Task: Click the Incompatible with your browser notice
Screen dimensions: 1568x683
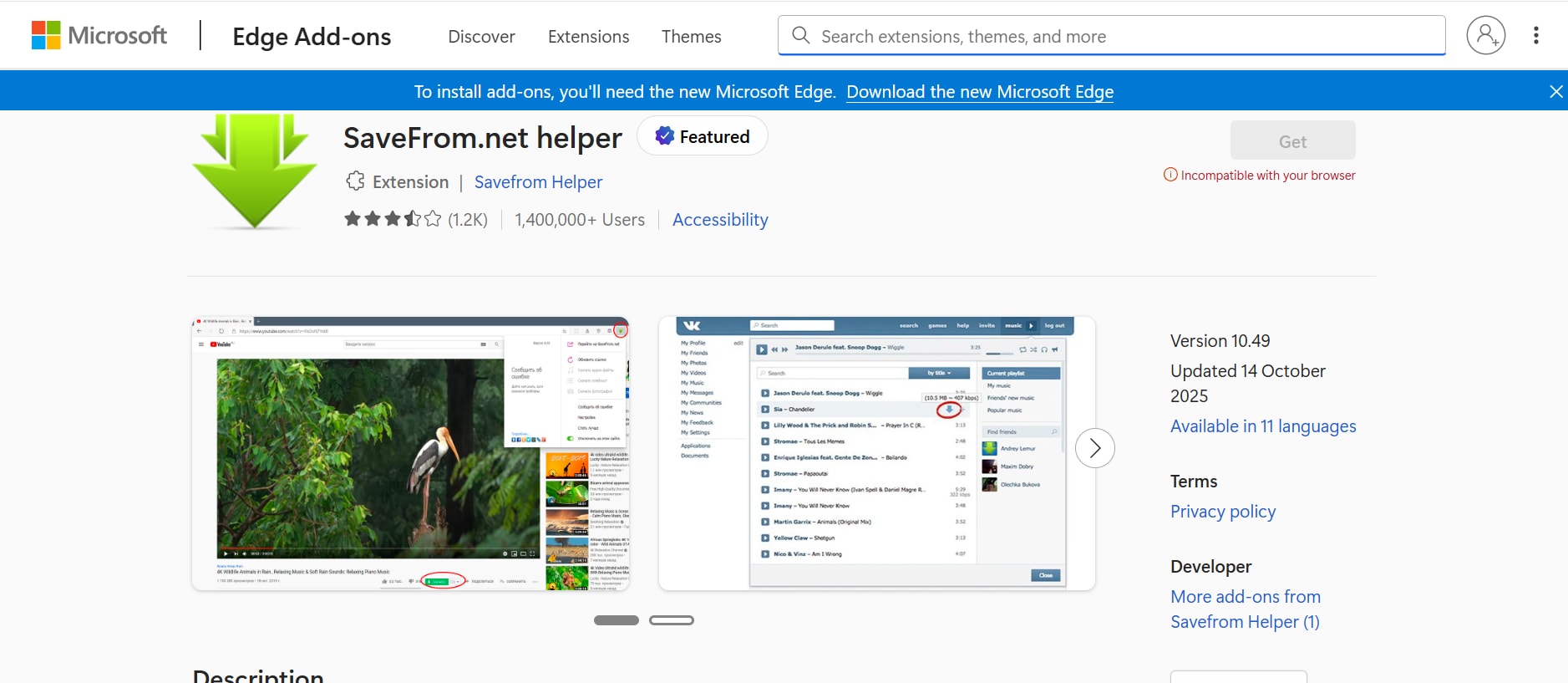Action: click(x=1260, y=176)
